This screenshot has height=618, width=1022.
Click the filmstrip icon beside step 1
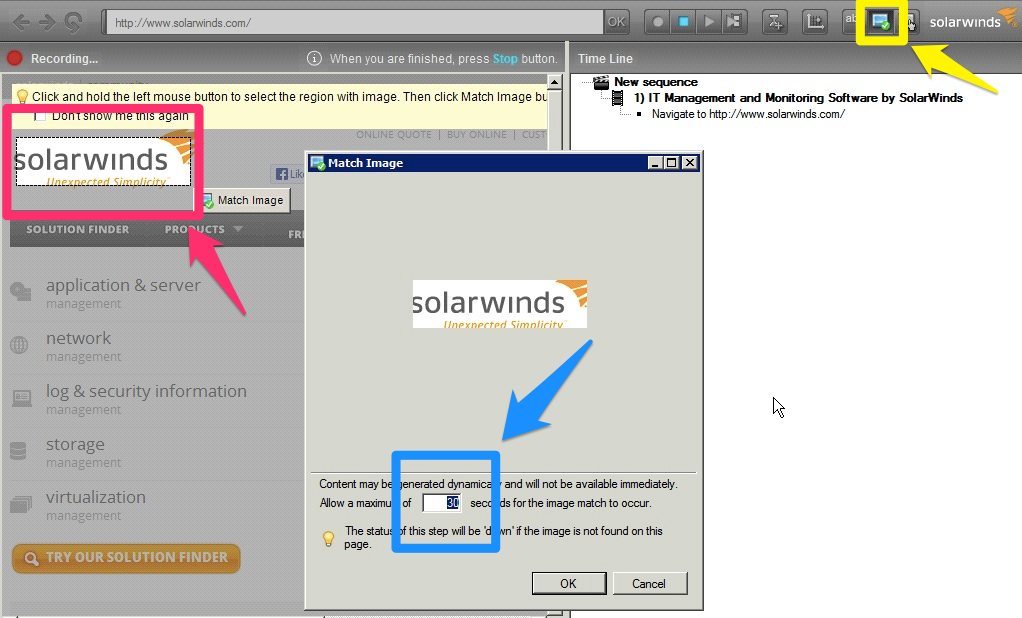(617, 98)
